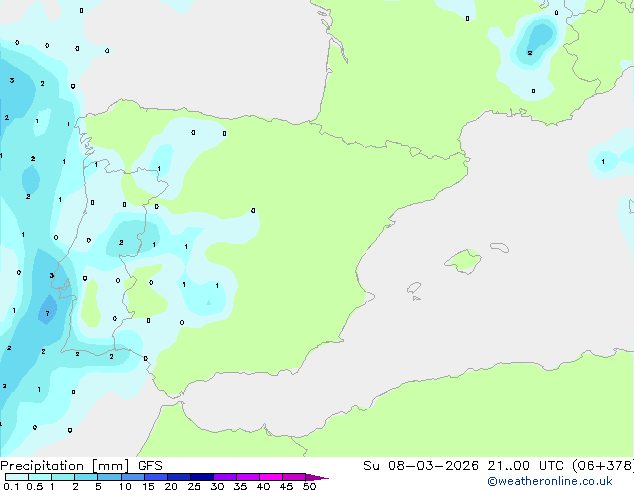Click the '1' value east of the Balearic Islands
This screenshot has height=490, width=634.
[x=603, y=162]
